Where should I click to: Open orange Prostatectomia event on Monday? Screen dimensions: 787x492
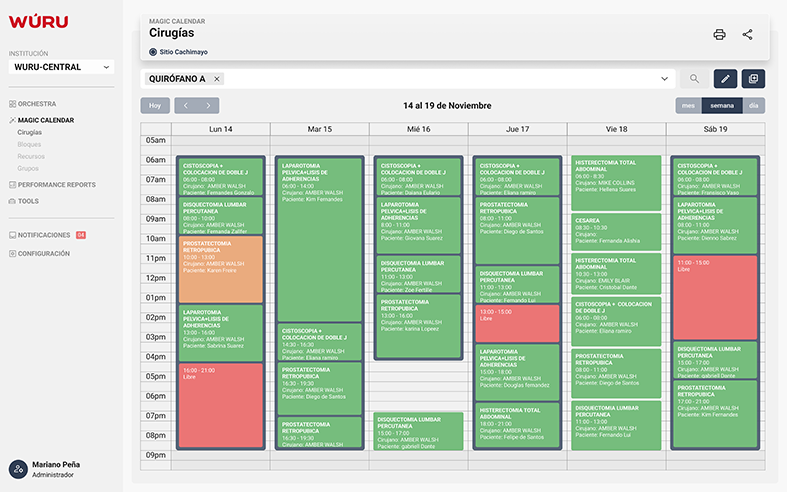[x=221, y=270]
